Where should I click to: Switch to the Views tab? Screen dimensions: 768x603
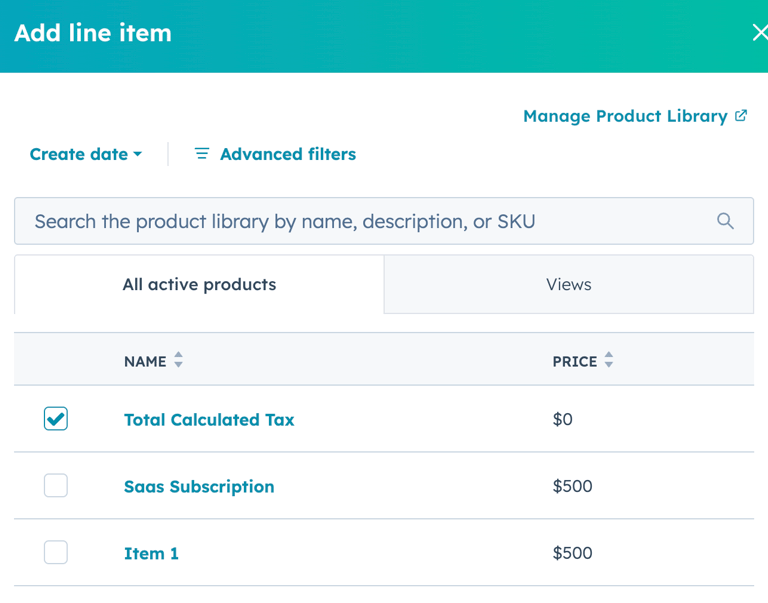[x=568, y=285]
